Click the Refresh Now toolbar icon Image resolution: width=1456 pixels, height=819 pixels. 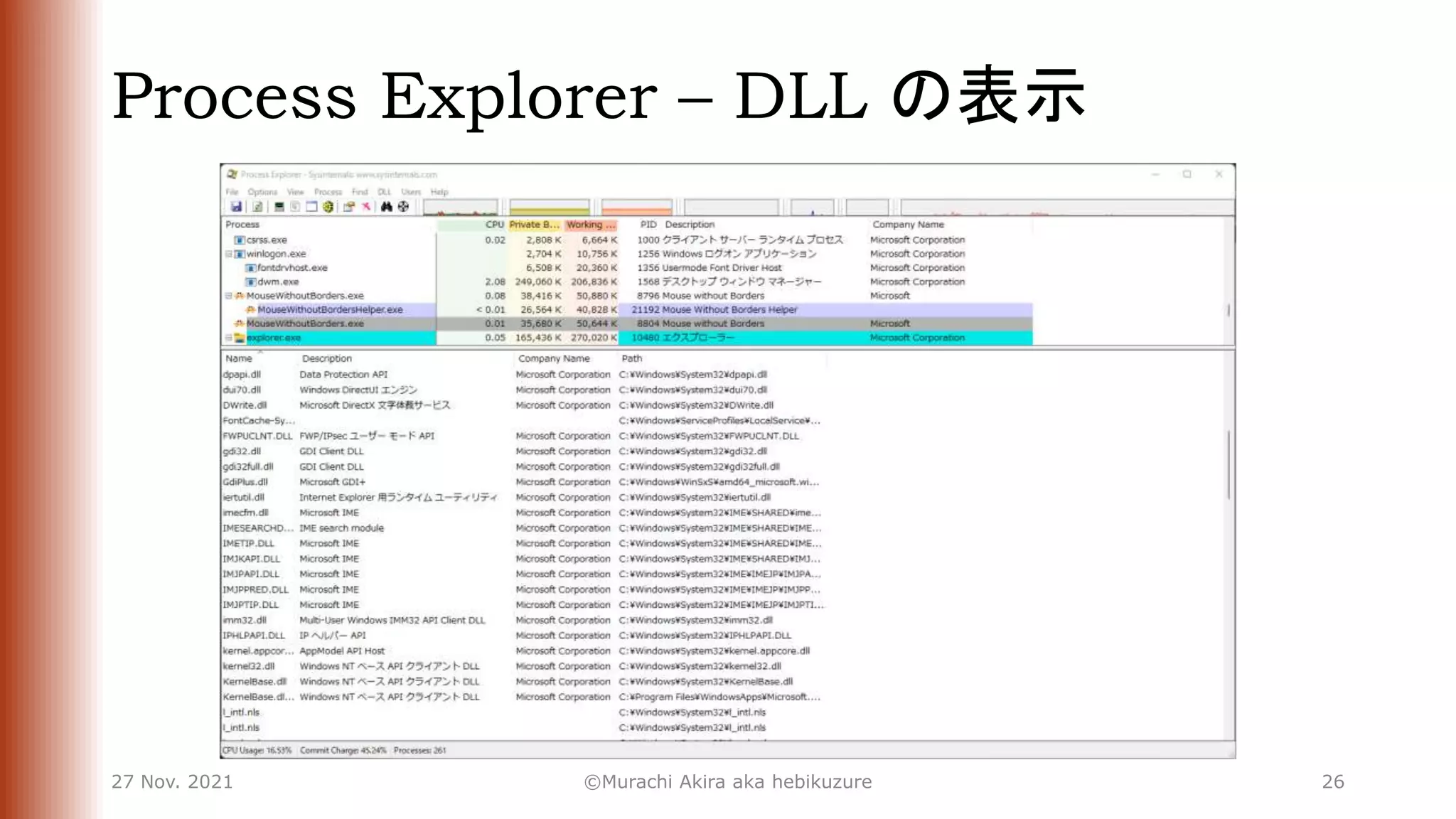[257, 207]
